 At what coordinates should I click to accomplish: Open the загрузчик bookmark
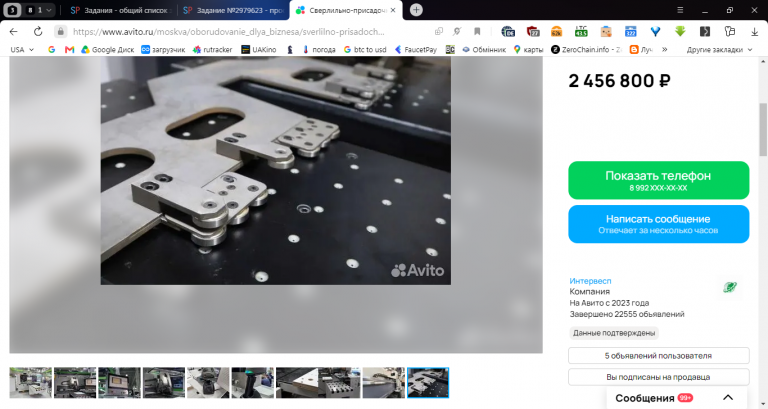[163, 49]
